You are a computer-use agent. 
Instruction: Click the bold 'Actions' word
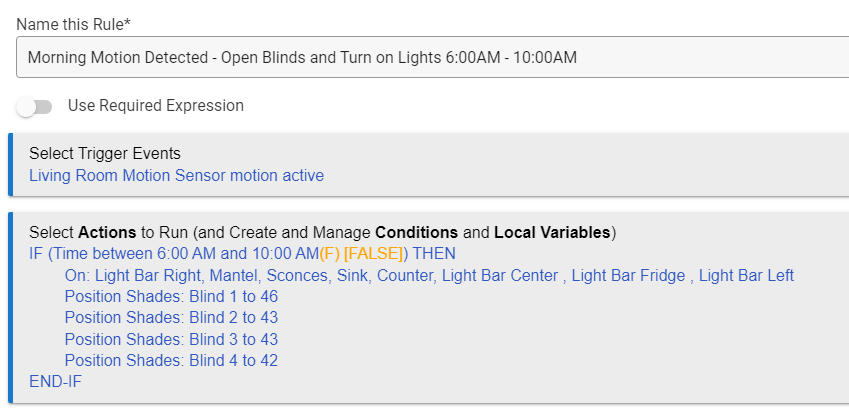point(107,233)
